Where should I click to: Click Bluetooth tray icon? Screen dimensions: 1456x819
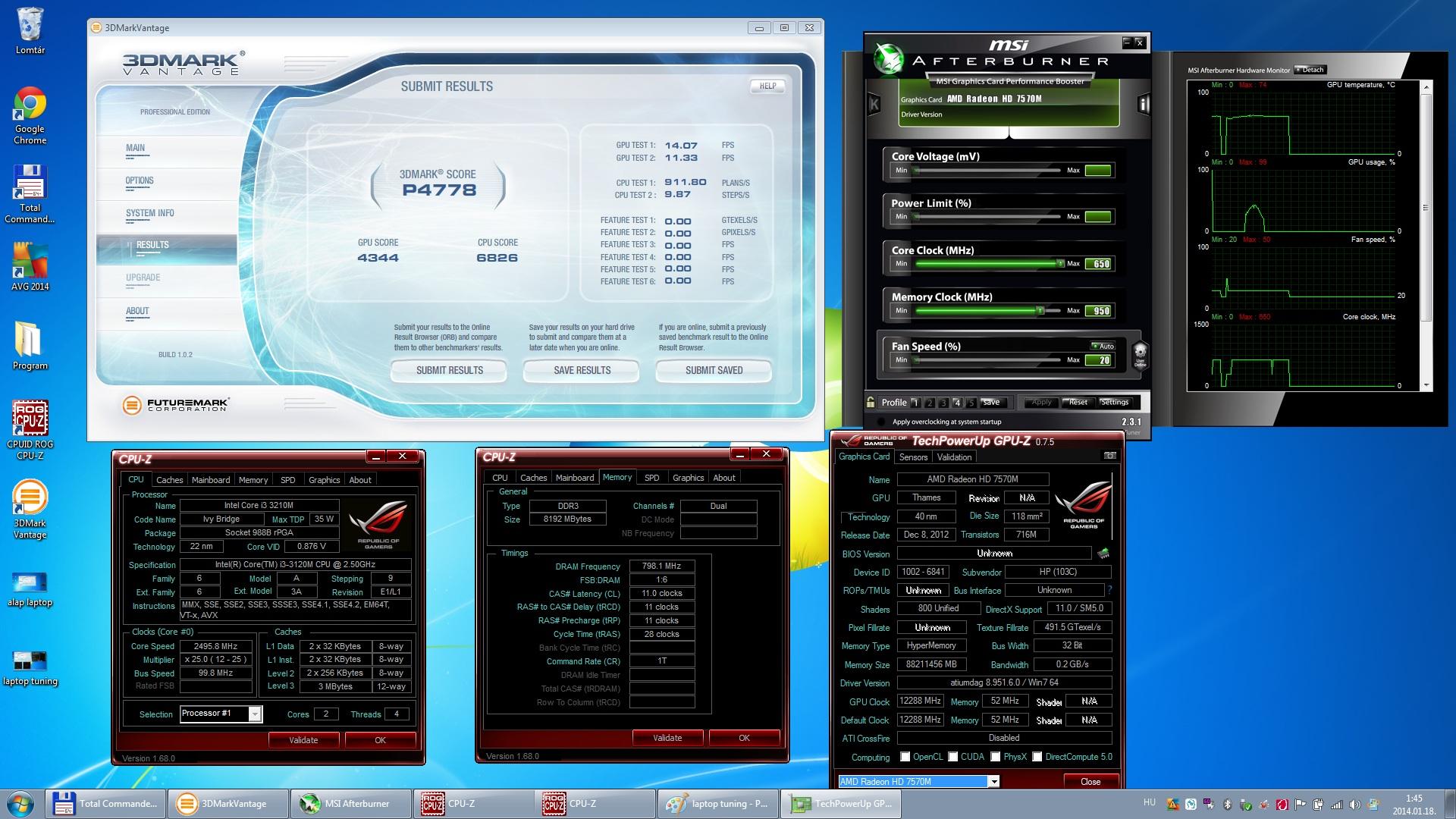tap(1227, 804)
